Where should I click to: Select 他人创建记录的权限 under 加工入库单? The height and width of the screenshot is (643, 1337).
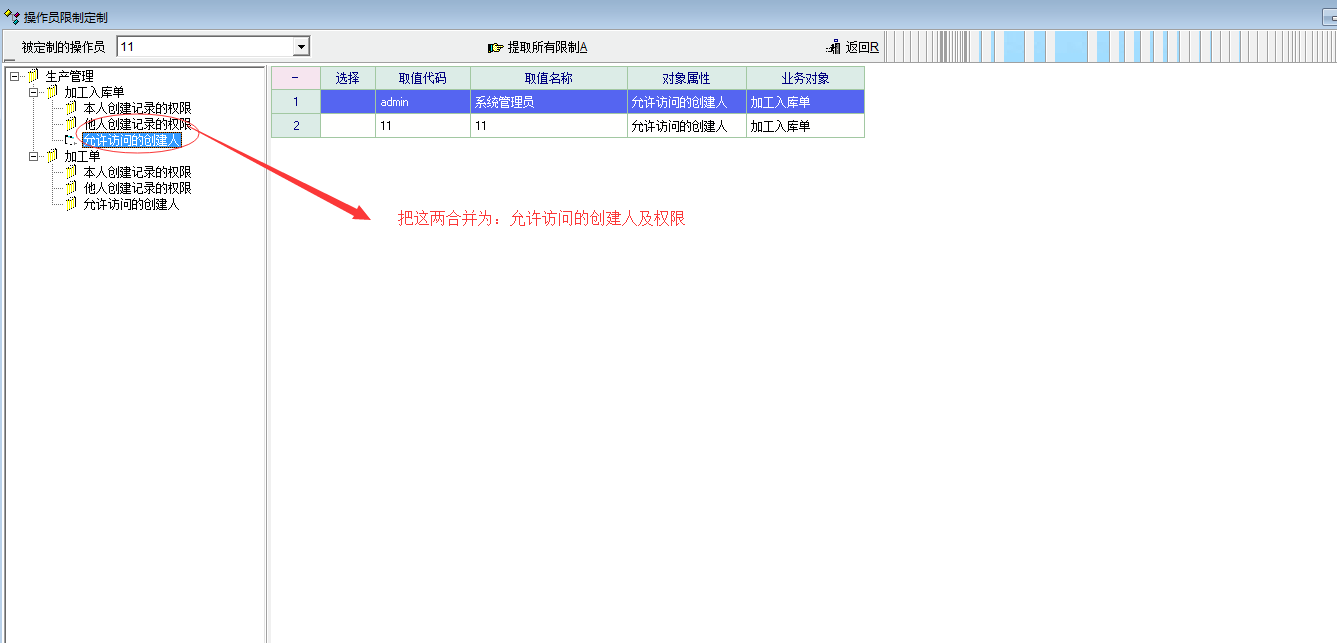point(137,124)
